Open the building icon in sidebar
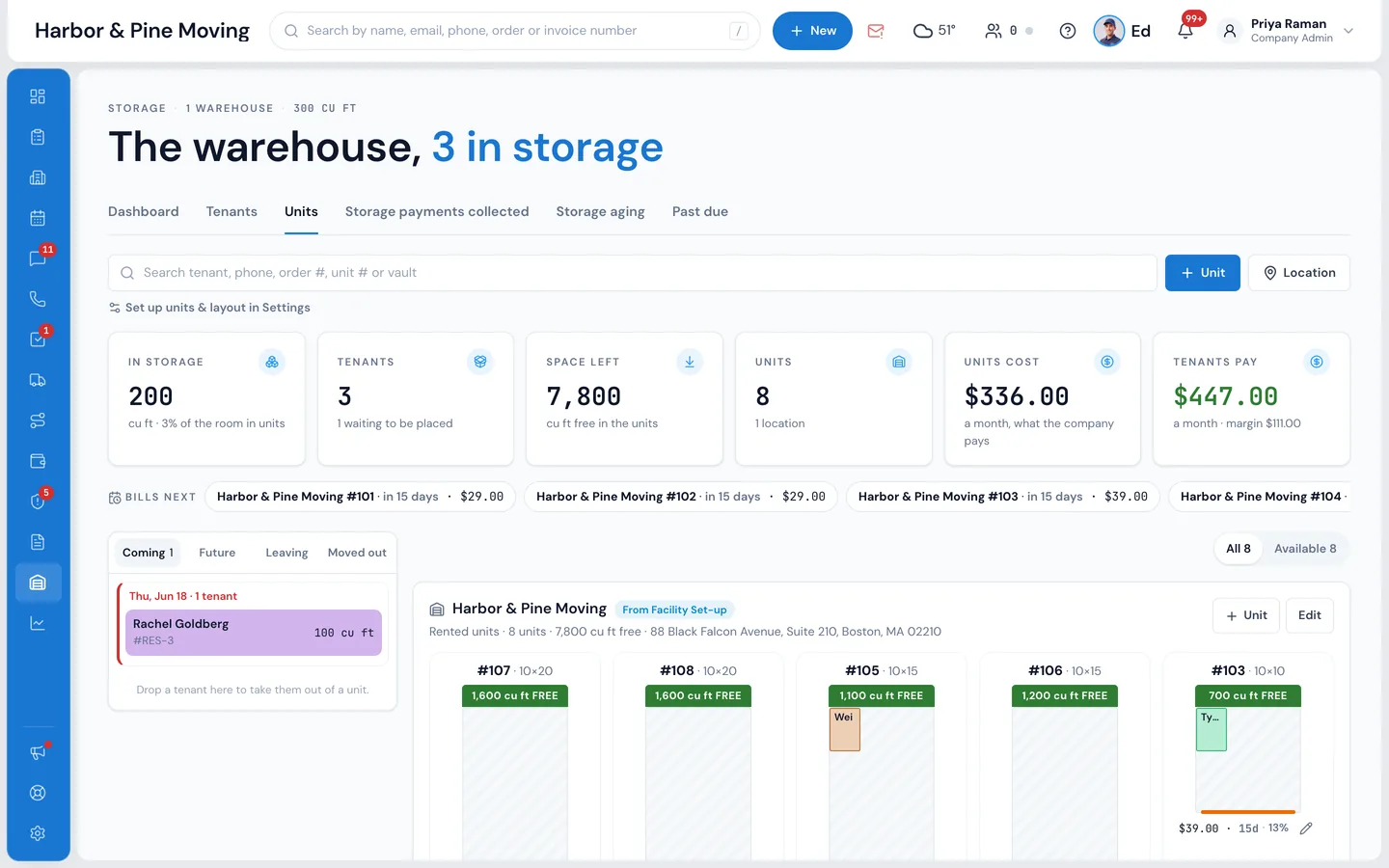The width and height of the screenshot is (1389, 868). click(38, 177)
